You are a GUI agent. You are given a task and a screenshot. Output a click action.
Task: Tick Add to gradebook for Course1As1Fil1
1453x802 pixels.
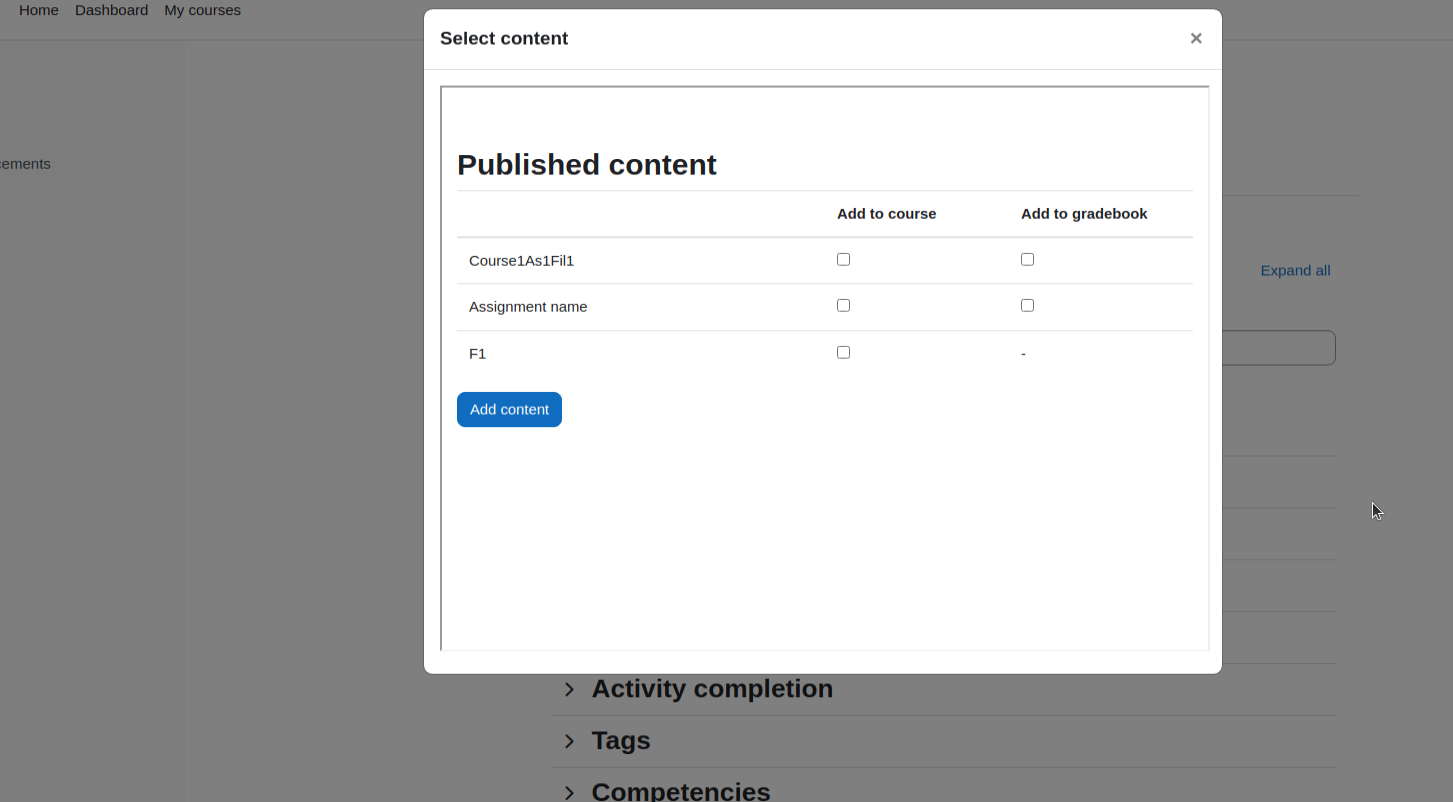point(1027,259)
